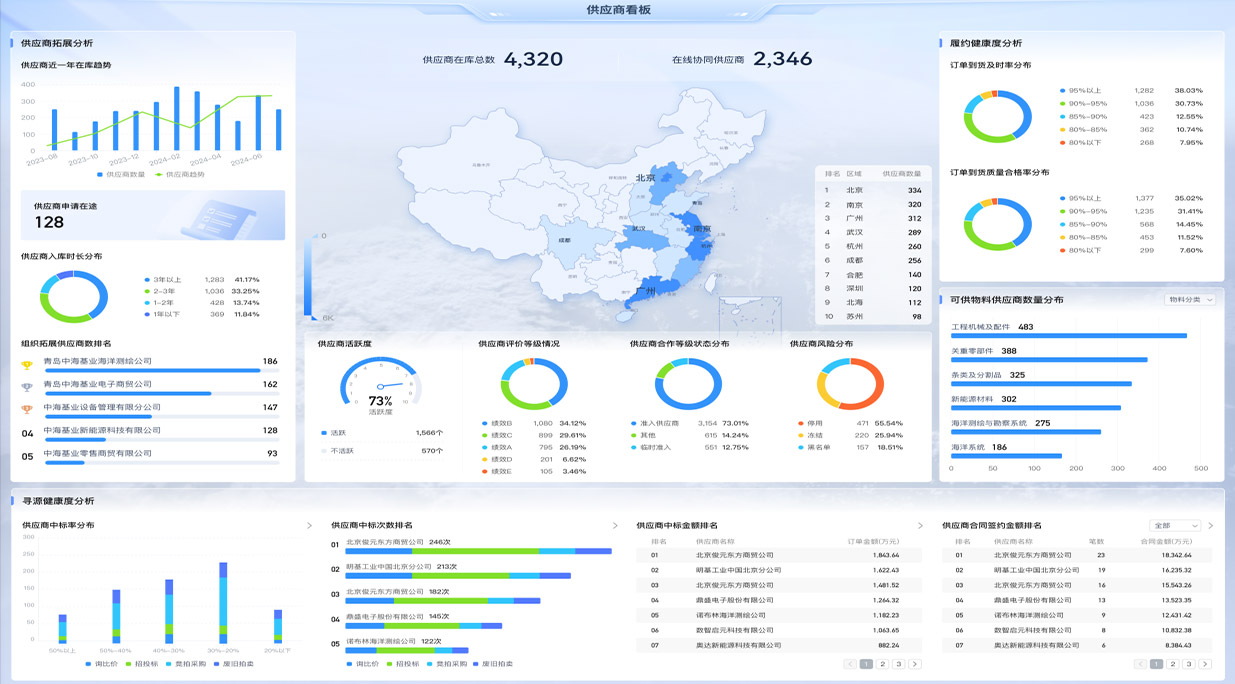Click the 73% activity gauge dial
The image size is (1235, 684).
pyautogui.click(x=379, y=385)
